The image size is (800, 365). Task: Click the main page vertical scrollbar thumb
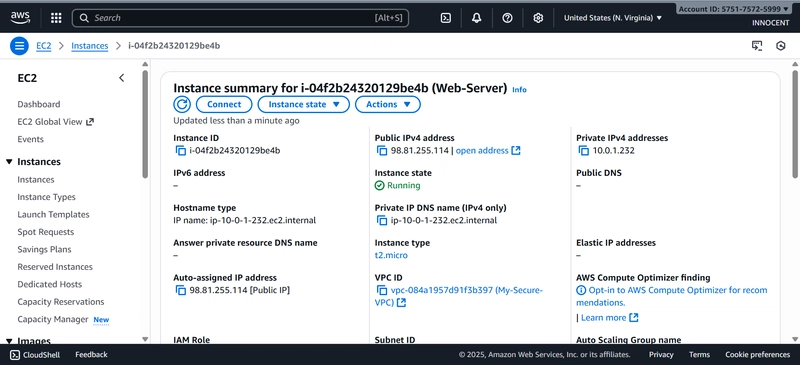(795, 124)
